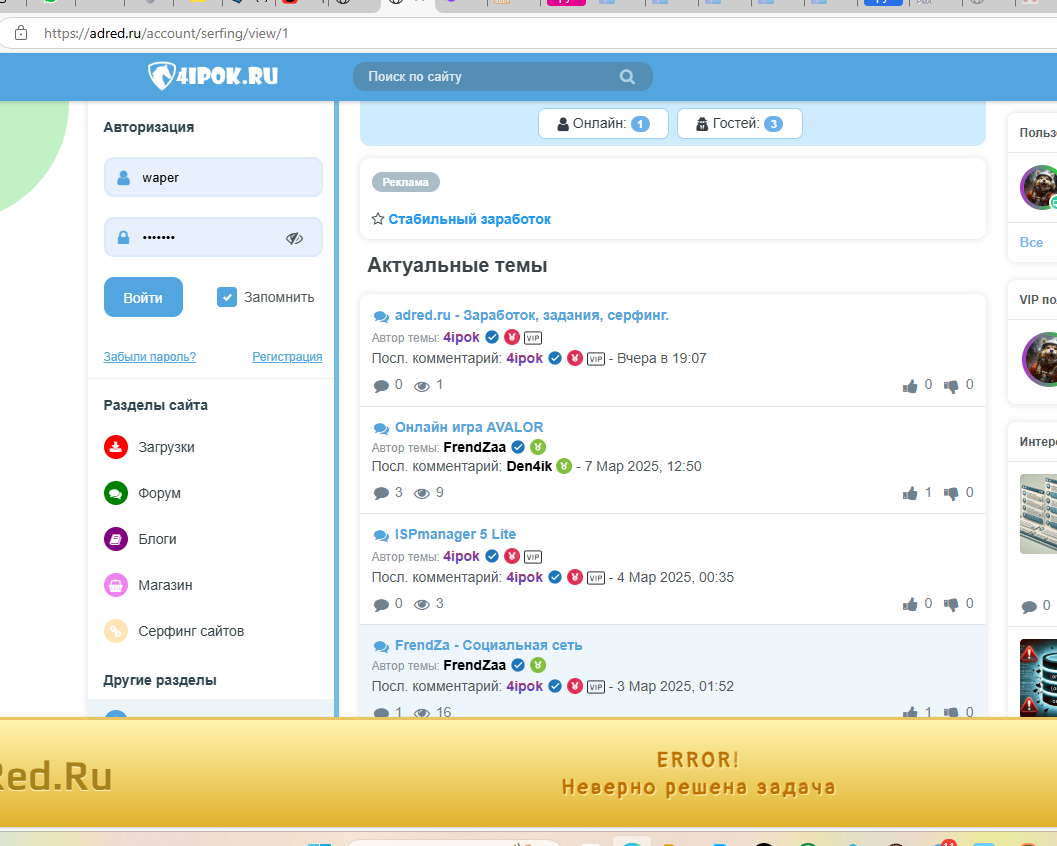Toggle password visibility eye icon
The image size is (1057, 846).
click(x=294, y=238)
